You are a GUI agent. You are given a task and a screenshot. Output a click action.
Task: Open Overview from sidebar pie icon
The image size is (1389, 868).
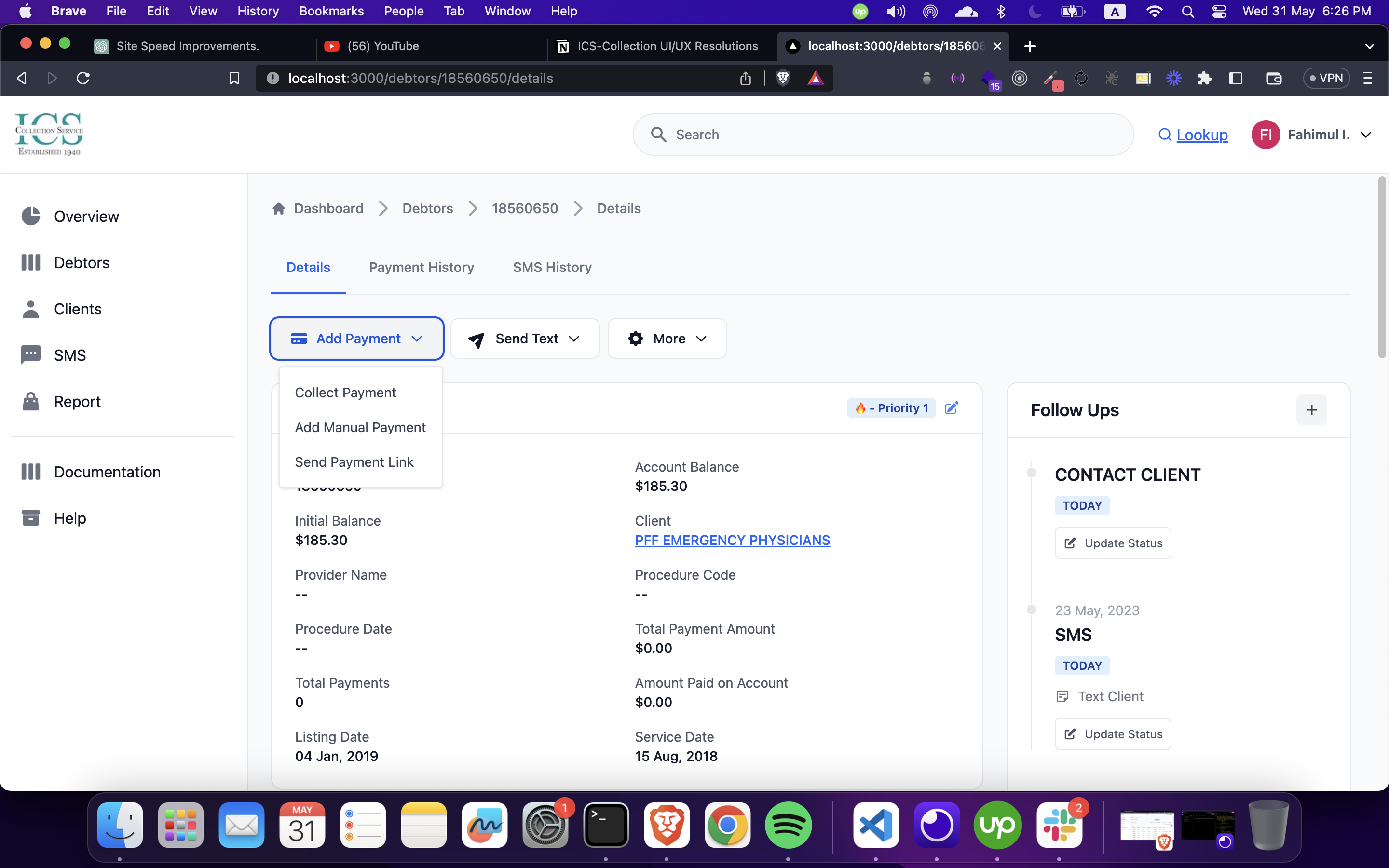31,217
